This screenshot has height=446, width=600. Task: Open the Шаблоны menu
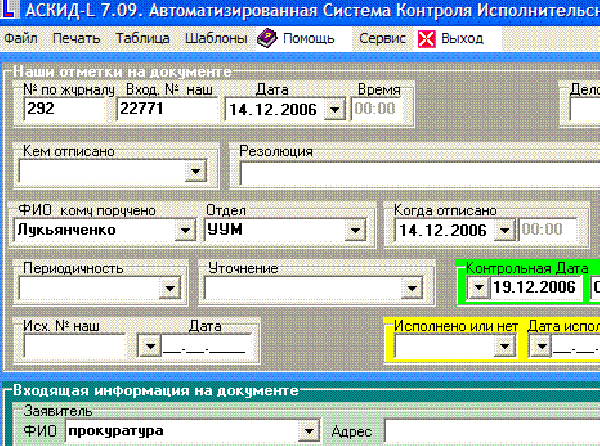(216, 38)
